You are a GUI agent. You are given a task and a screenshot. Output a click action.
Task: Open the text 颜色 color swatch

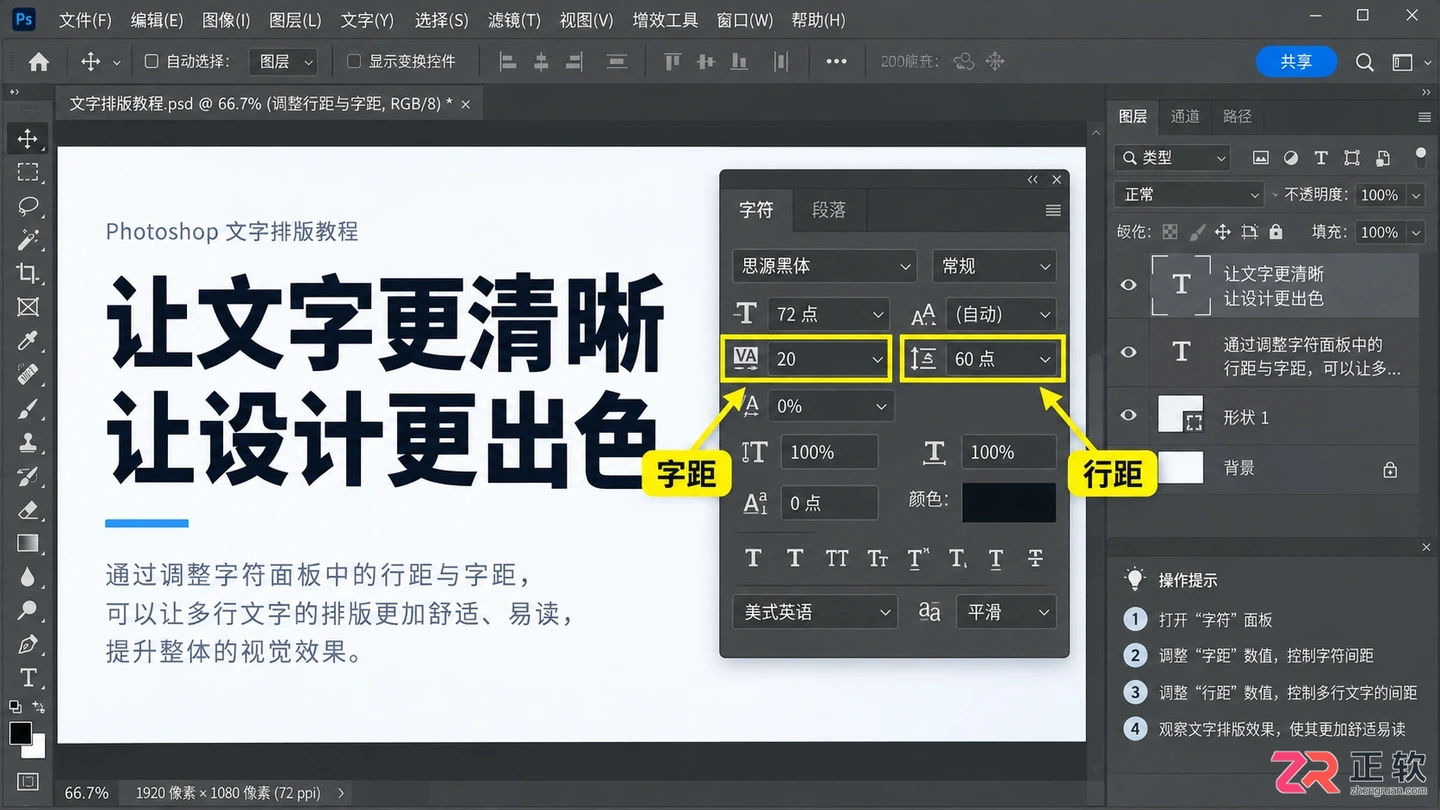point(1008,502)
